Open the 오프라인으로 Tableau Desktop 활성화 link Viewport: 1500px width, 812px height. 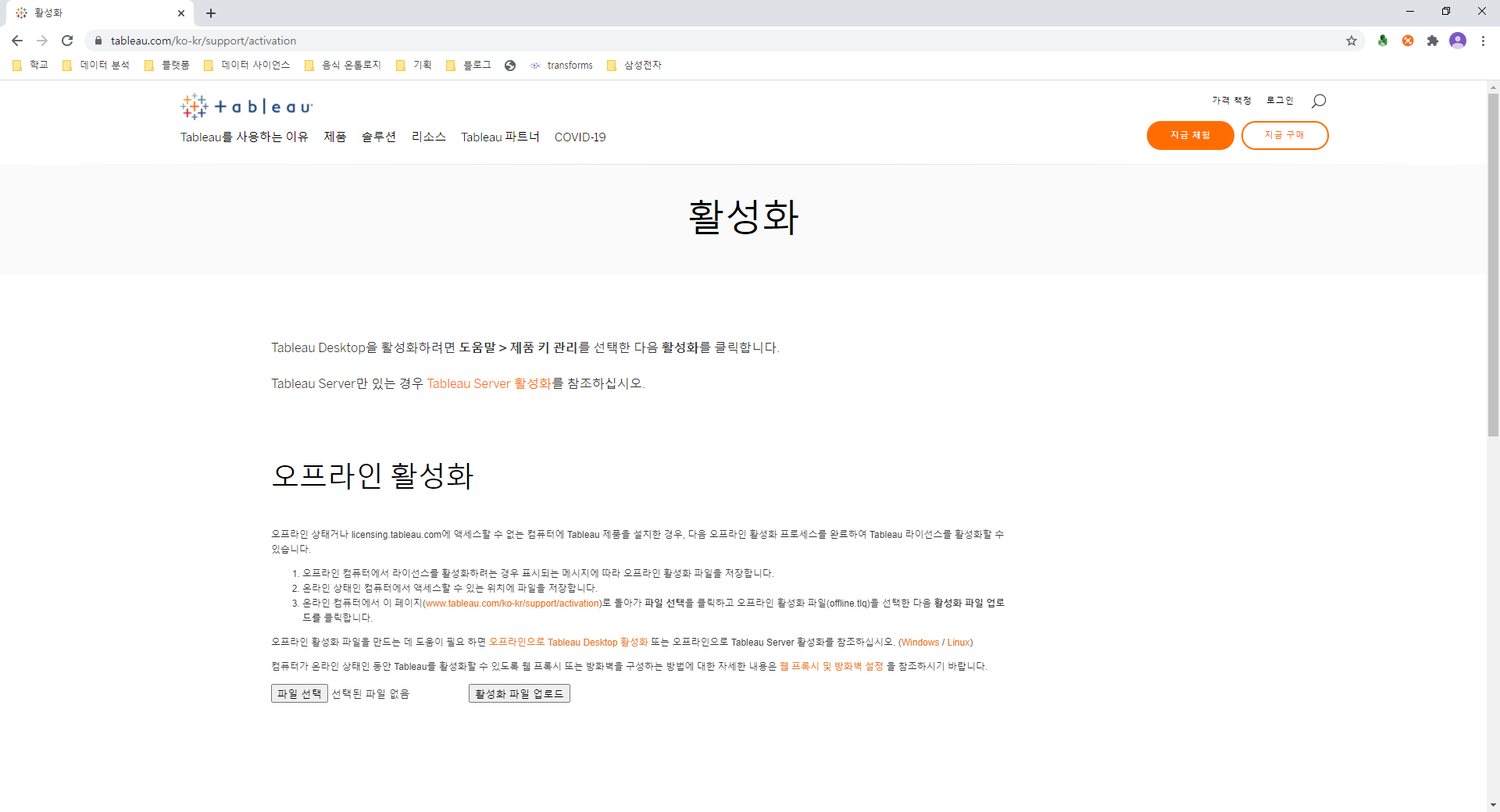(x=569, y=642)
